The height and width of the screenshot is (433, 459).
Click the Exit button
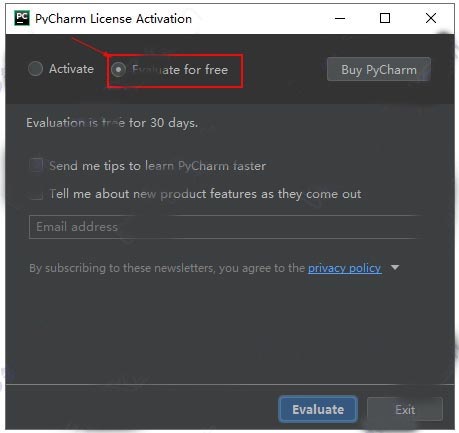[405, 410]
